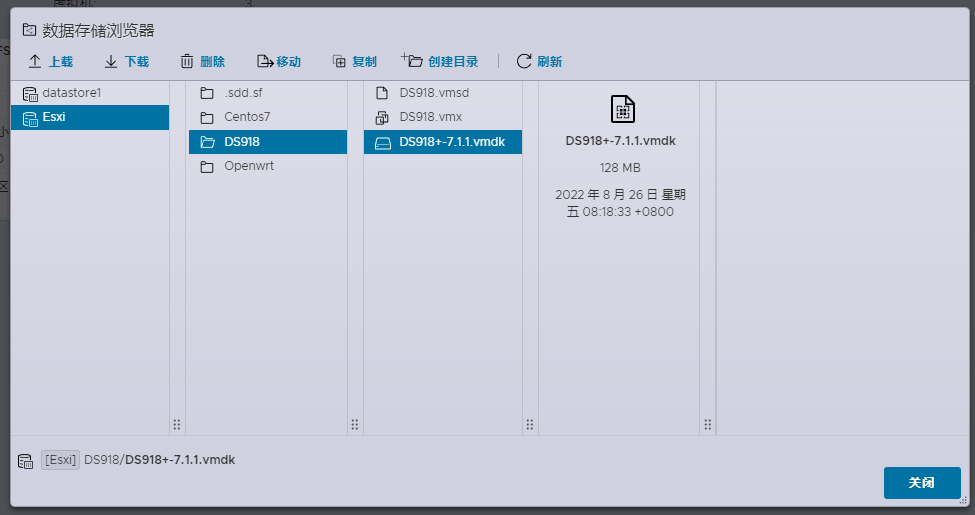975x515 pixels.
Task: Open the Openwrt folder
Action: click(x=248, y=166)
